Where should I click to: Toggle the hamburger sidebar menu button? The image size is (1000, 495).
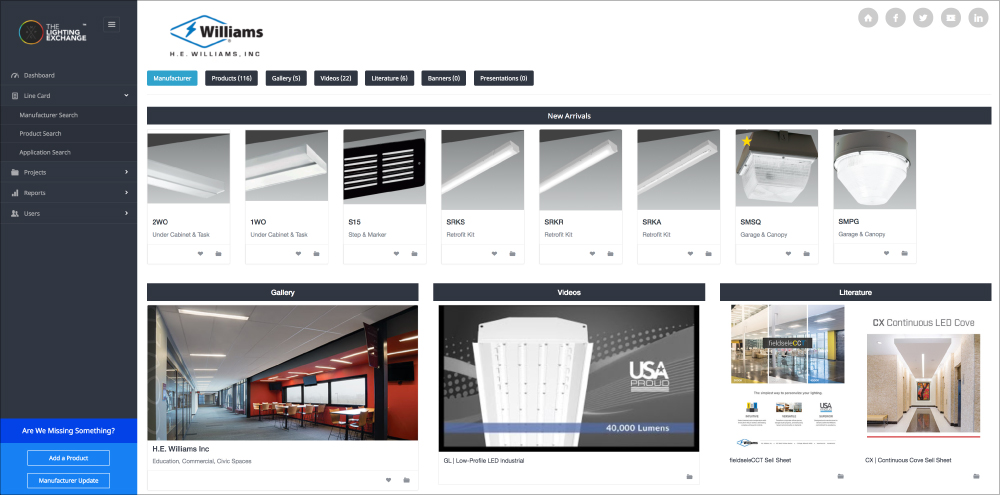pos(112,25)
